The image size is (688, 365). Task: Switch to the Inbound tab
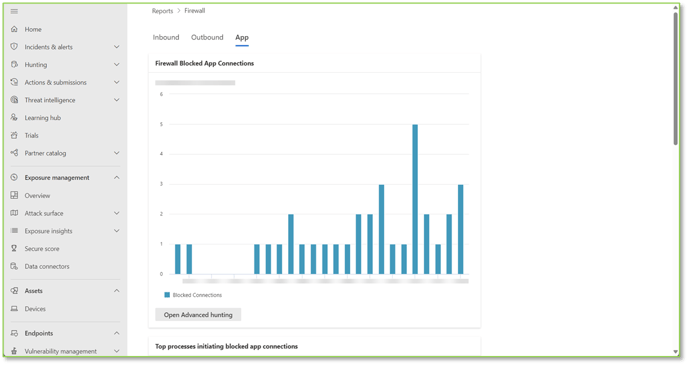click(166, 37)
